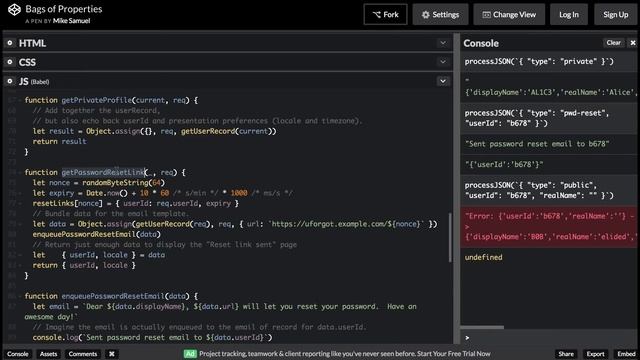
Task: Open the Assets footer button
Action: [x=48, y=354]
